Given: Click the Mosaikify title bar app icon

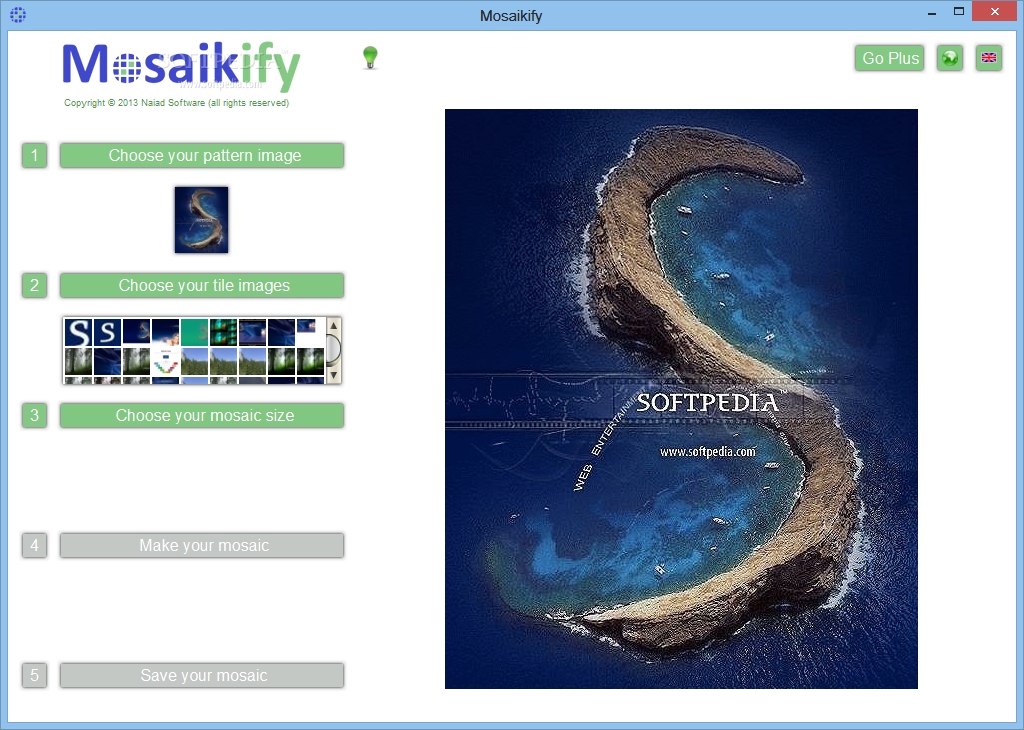Looking at the screenshot, I should 18,14.
